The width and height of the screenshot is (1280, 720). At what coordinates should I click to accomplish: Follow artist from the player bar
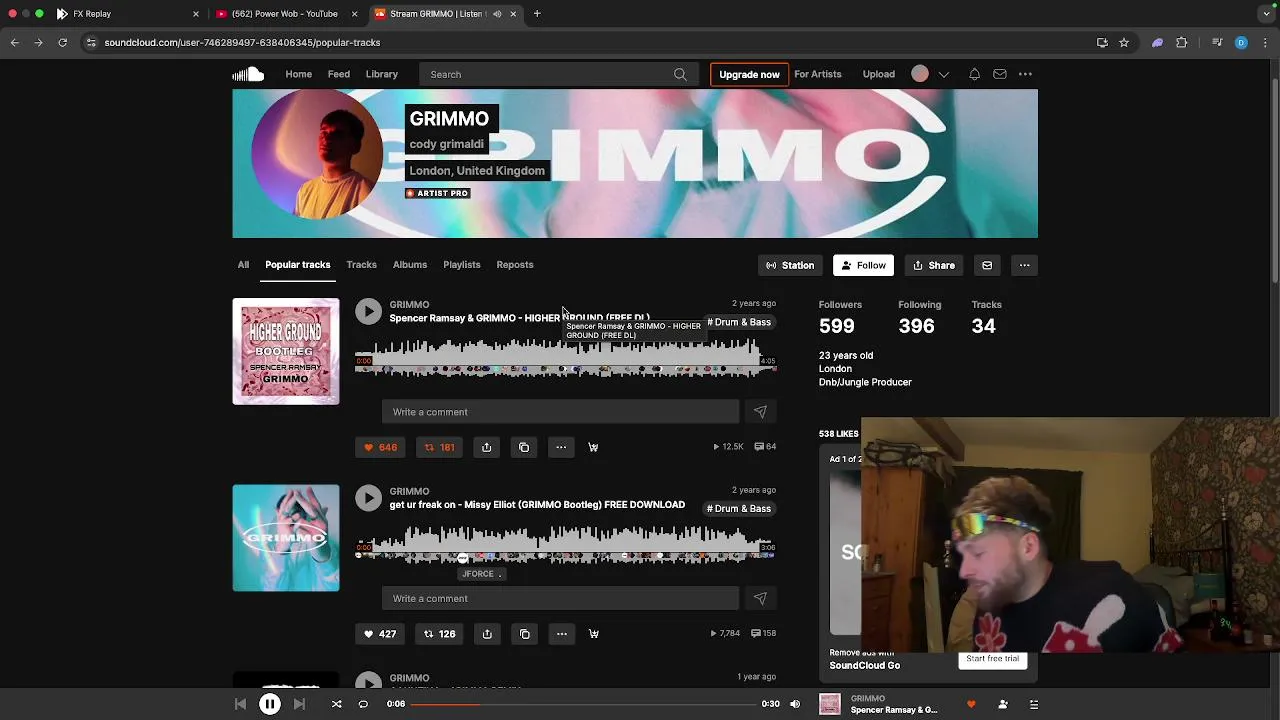click(1003, 704)
